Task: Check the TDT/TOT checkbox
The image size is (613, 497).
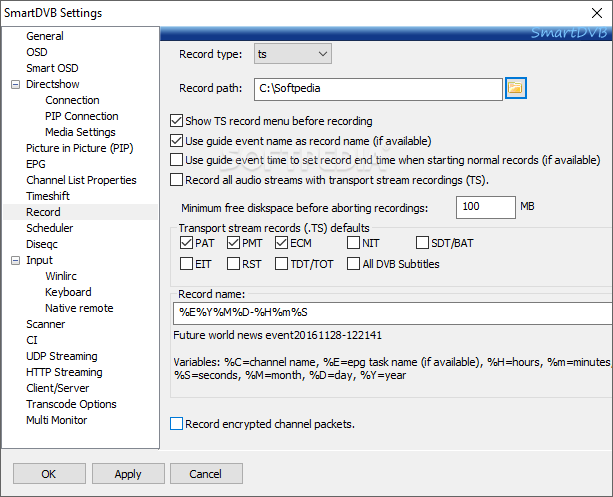Action: [x=281, y=264]
